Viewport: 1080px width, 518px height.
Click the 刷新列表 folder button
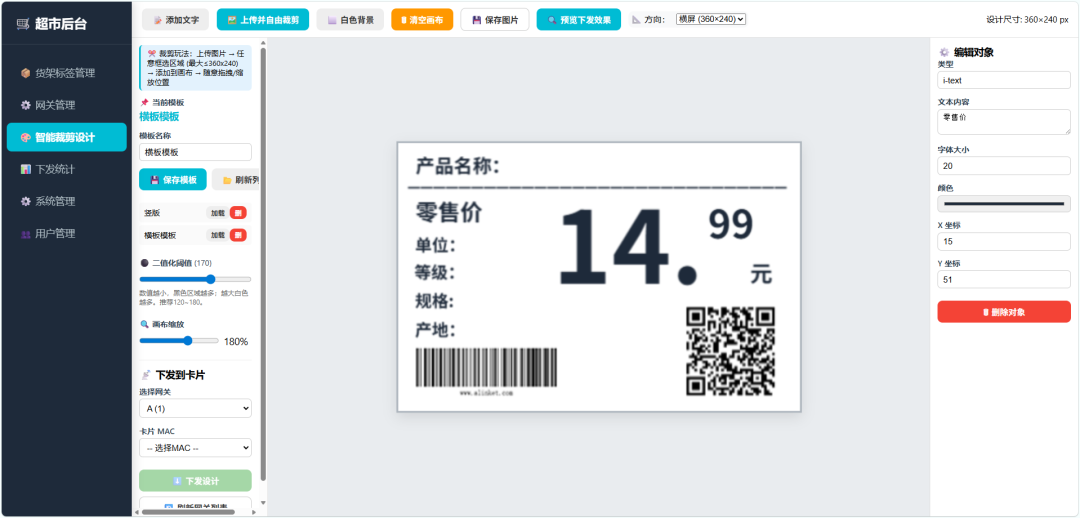(x=236, y=180)
